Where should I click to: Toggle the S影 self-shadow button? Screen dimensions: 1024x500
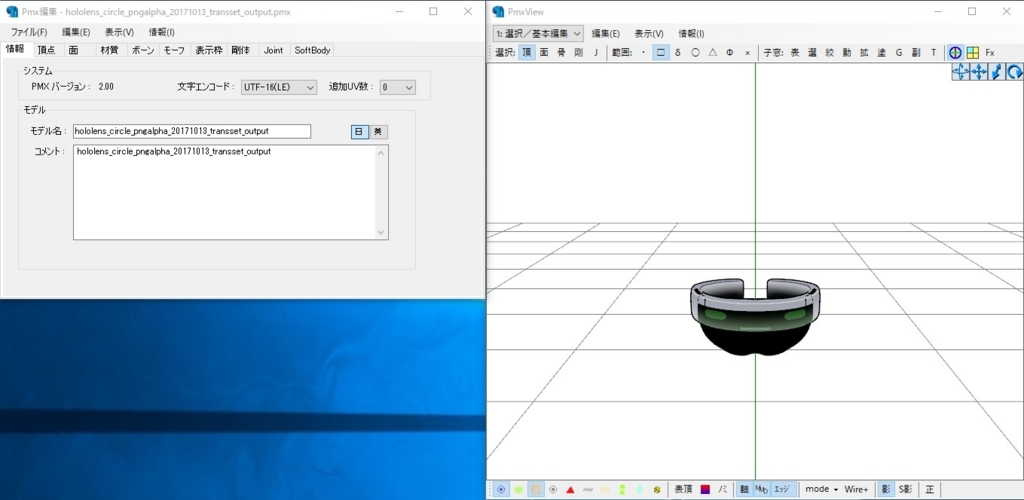[906, 490]
